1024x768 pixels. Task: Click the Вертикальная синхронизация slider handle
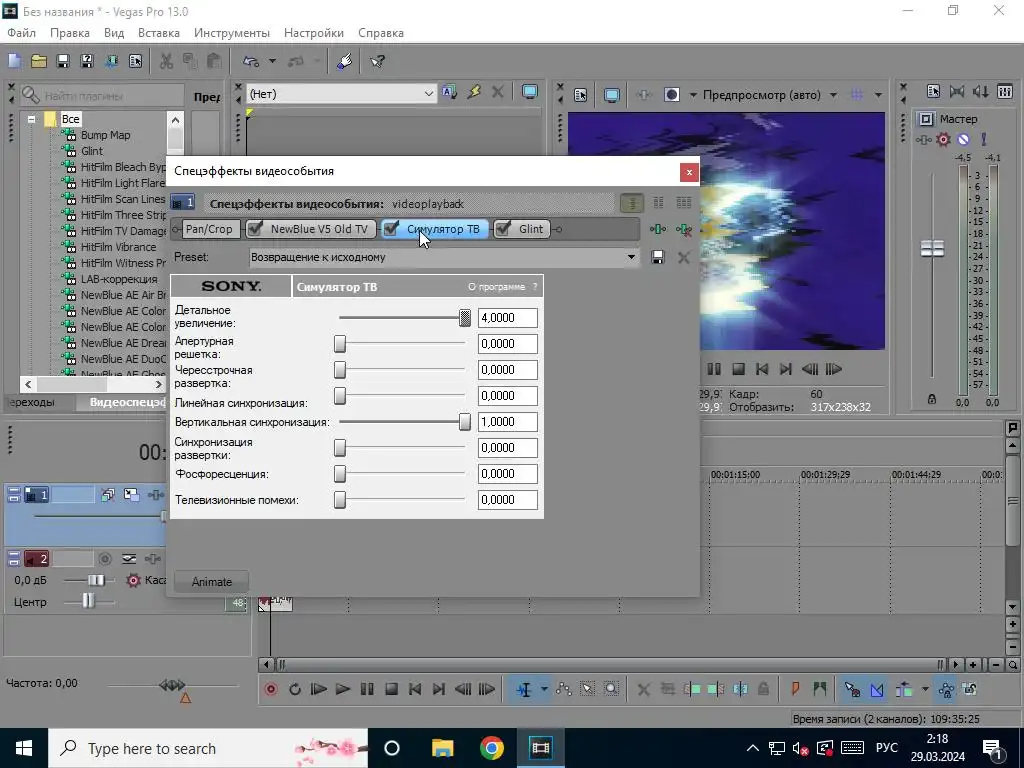[464, 423]
